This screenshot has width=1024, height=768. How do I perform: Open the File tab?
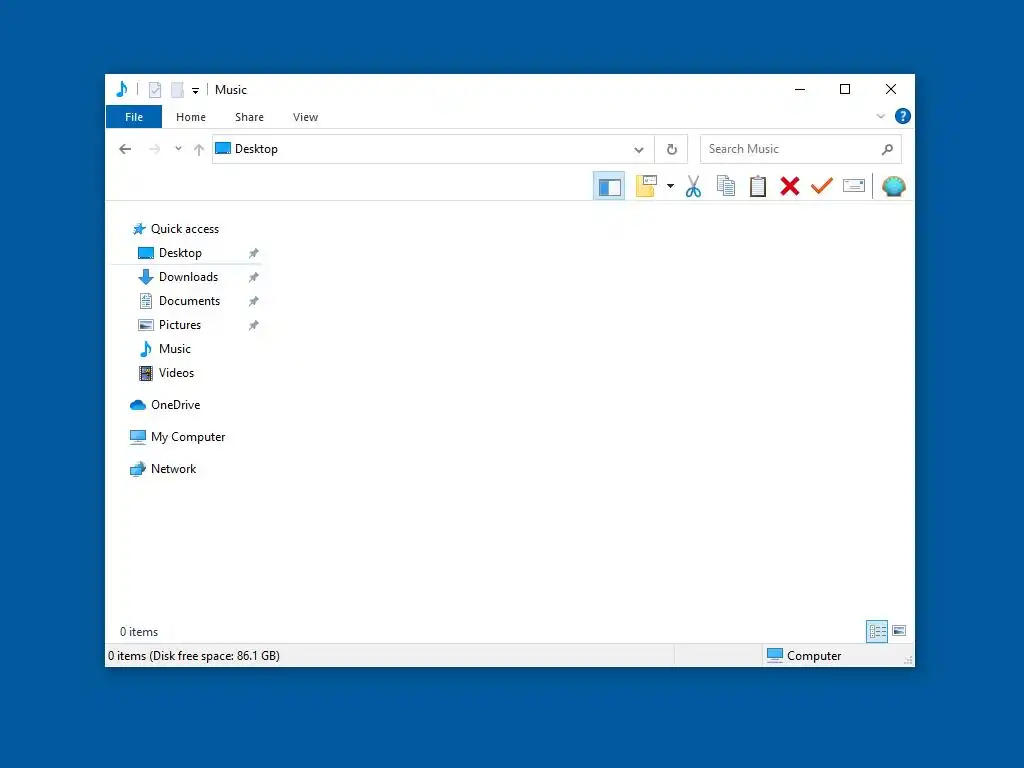134,117
